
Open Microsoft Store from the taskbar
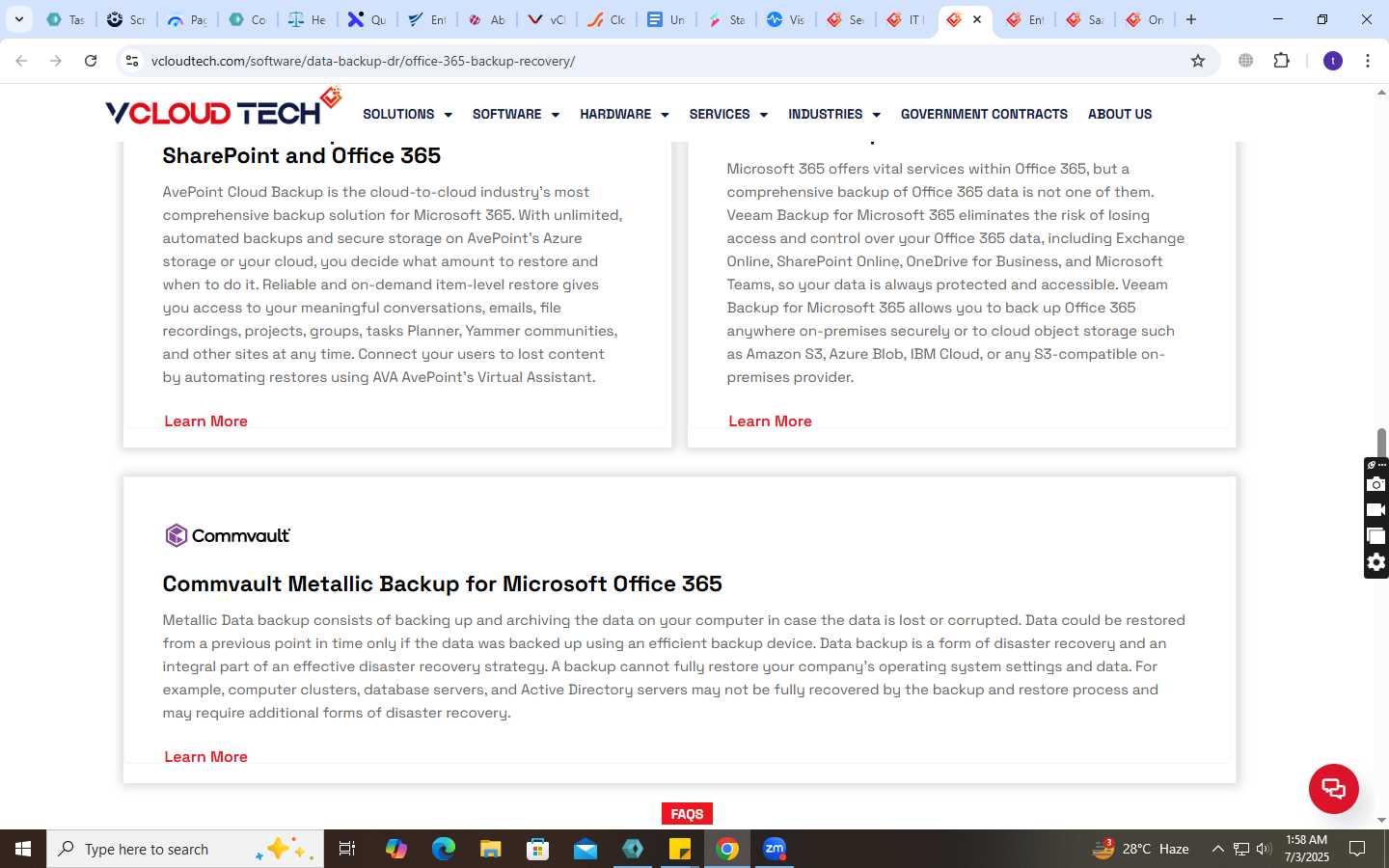(x=538, y=849)
